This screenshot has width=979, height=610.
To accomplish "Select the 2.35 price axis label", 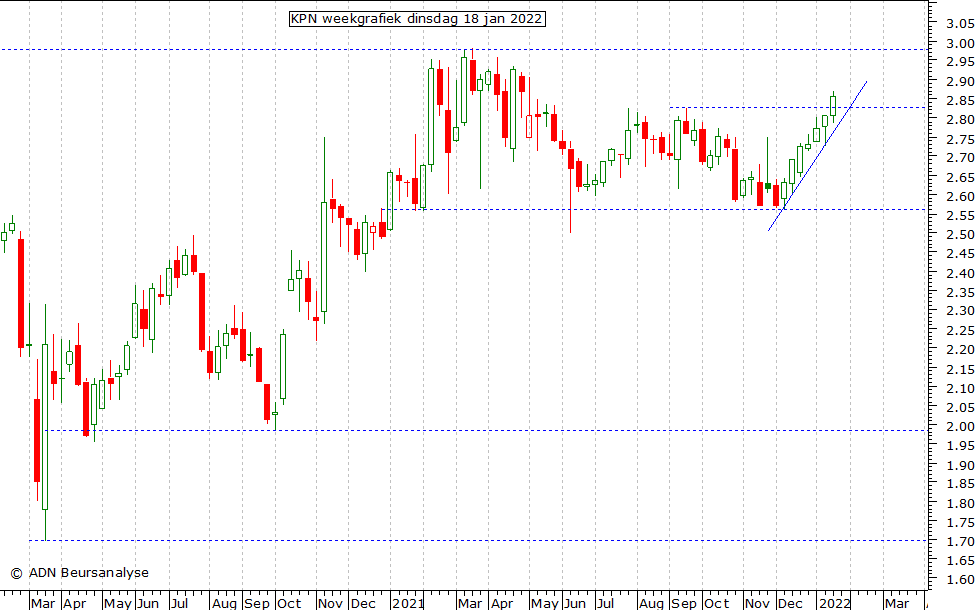I will [x=960, y=292].
